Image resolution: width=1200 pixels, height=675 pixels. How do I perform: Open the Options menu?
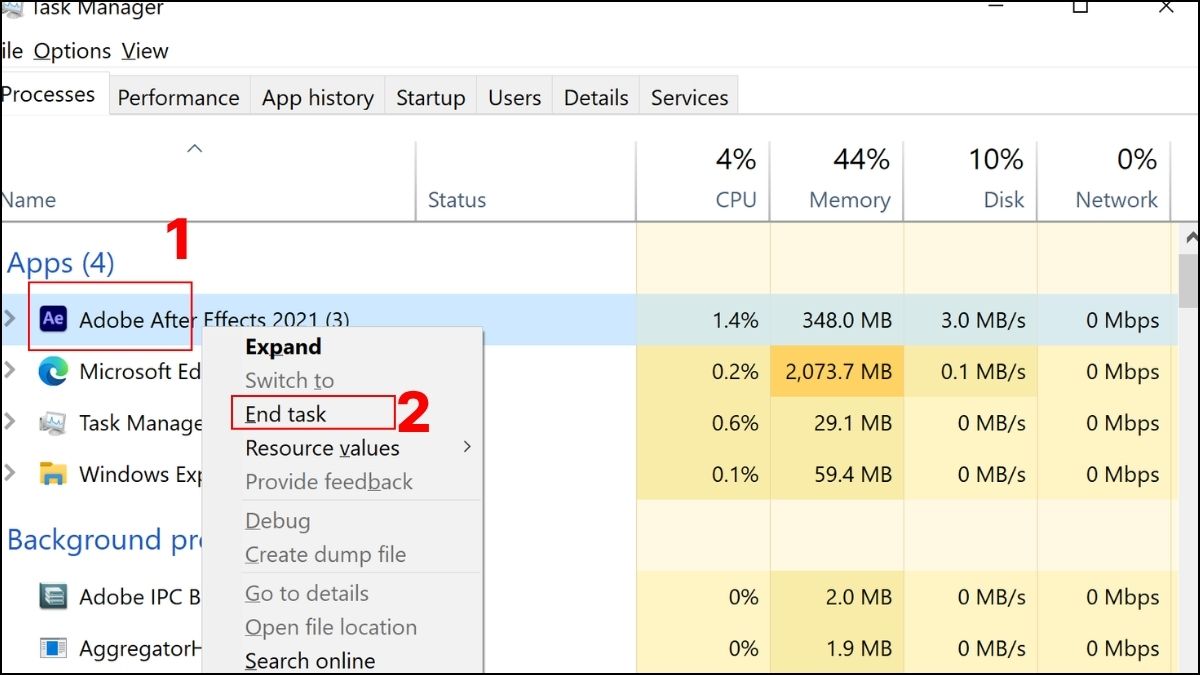tap(72, 51)
